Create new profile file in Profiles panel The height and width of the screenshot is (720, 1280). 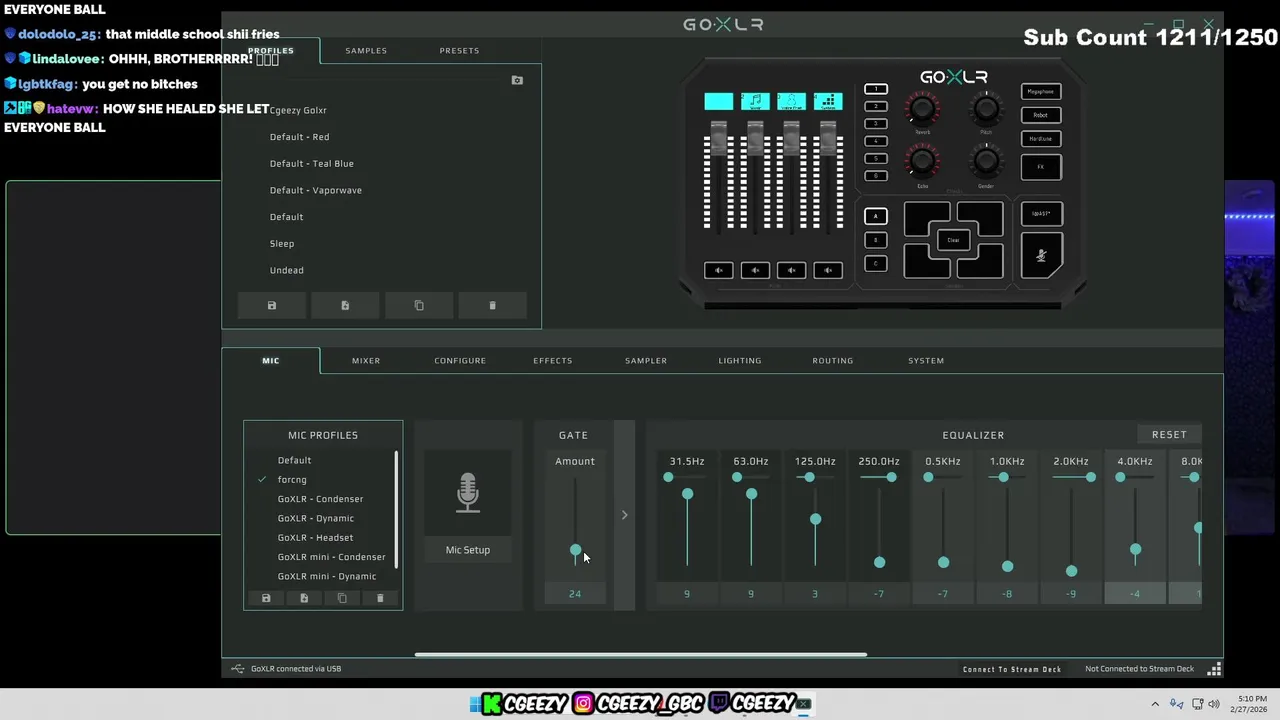tap(345, 305)
